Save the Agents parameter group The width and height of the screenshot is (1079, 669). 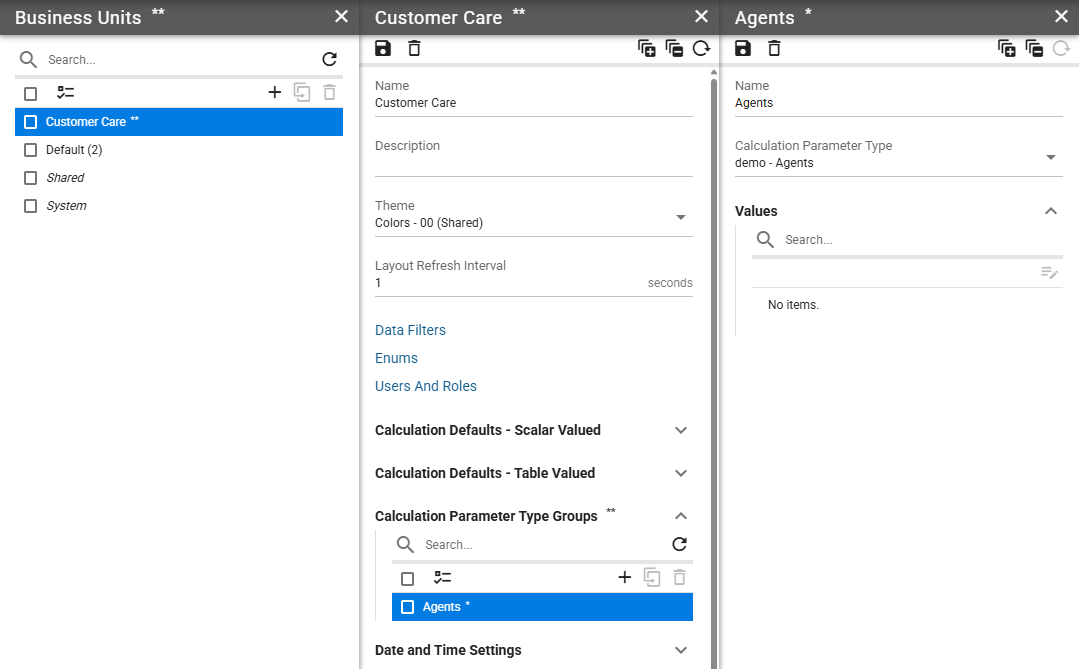[x=743, y=48]
